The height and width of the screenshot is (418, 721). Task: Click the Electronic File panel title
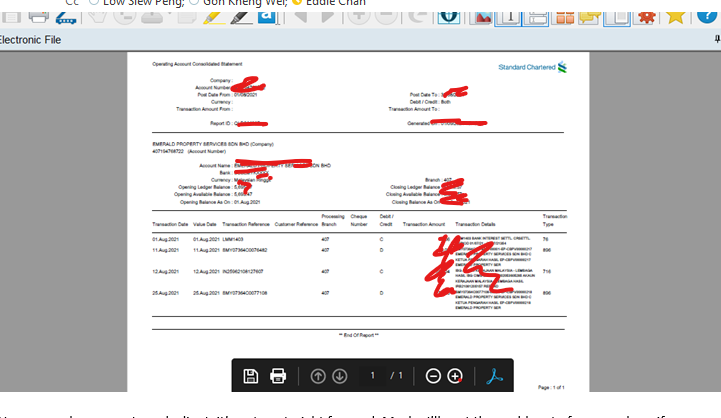coord(30,40)
